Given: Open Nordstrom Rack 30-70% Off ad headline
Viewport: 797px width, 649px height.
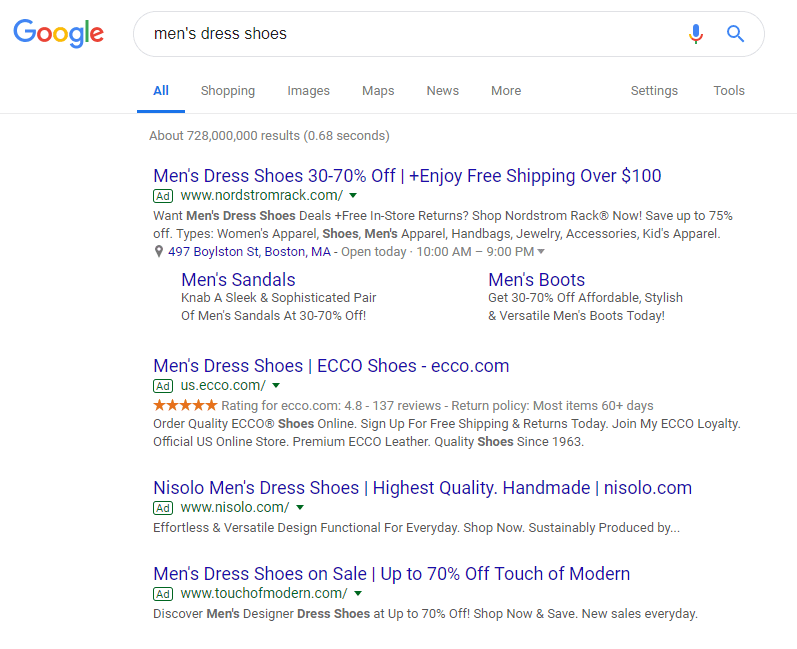Looking at the screenshot, I should click(x=407, y=176).
